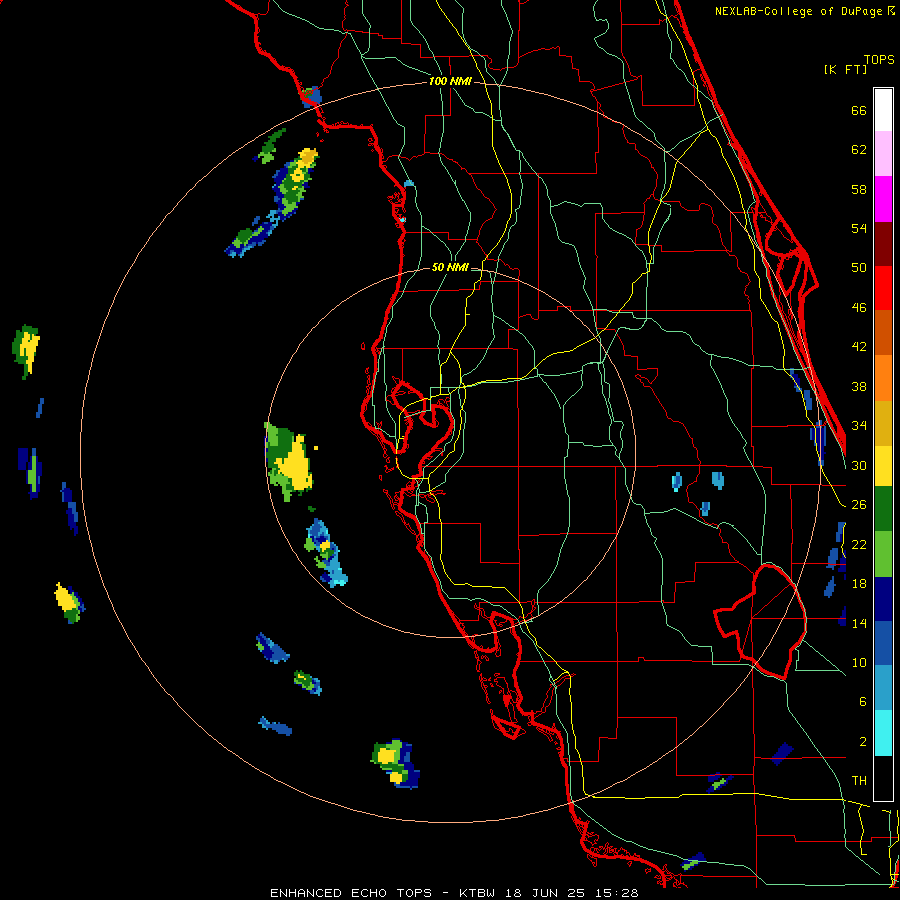Click the 10 legend value
This screenshot has height=900, width=900.
point(859,662)
